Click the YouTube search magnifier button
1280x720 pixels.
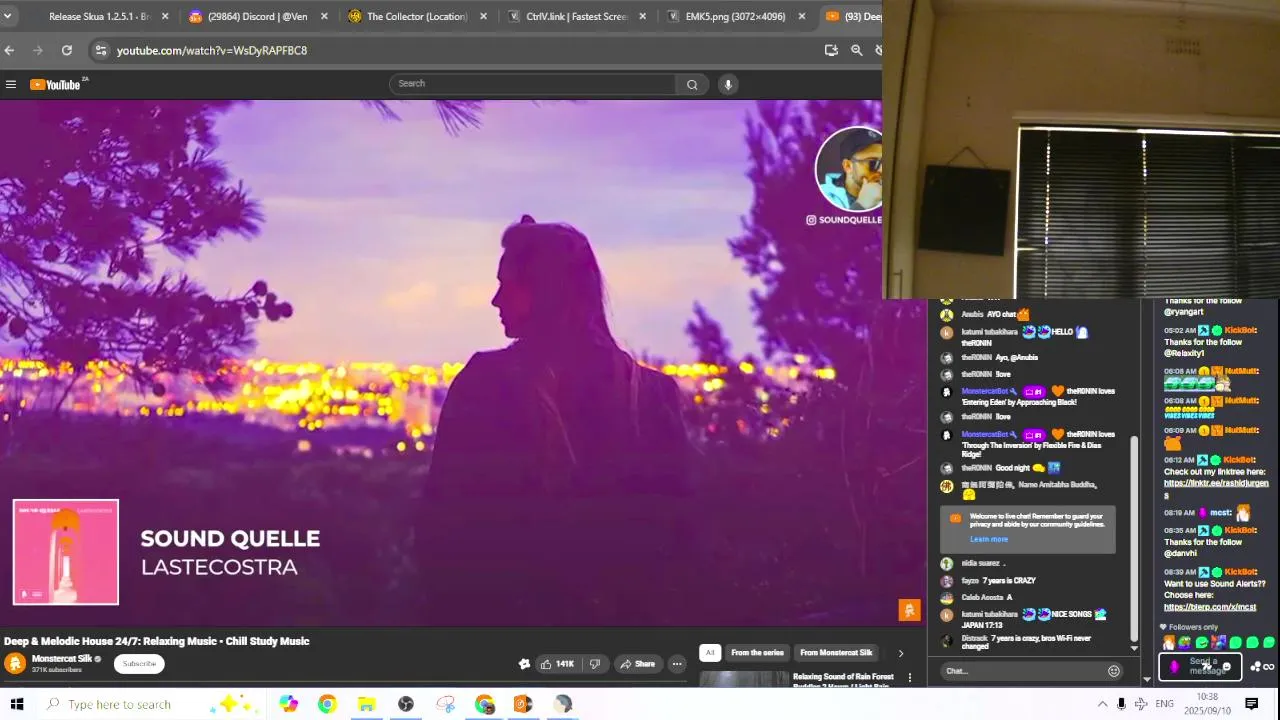point(692,84)
